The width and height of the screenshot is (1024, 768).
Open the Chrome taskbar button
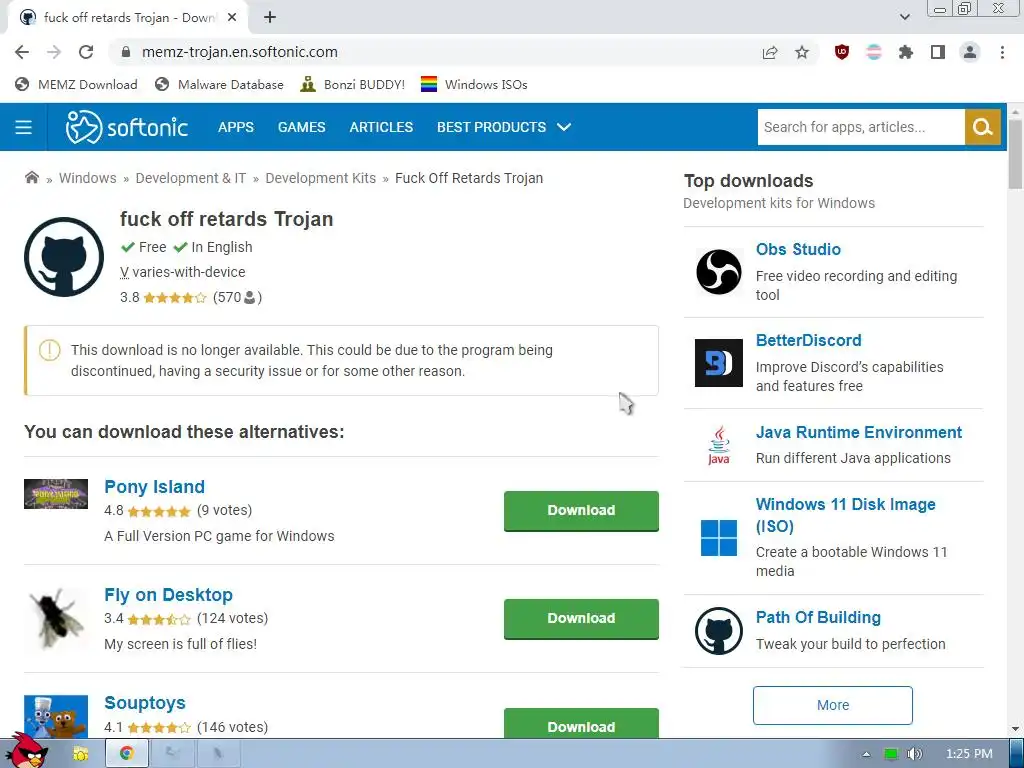tap(126, 754)
